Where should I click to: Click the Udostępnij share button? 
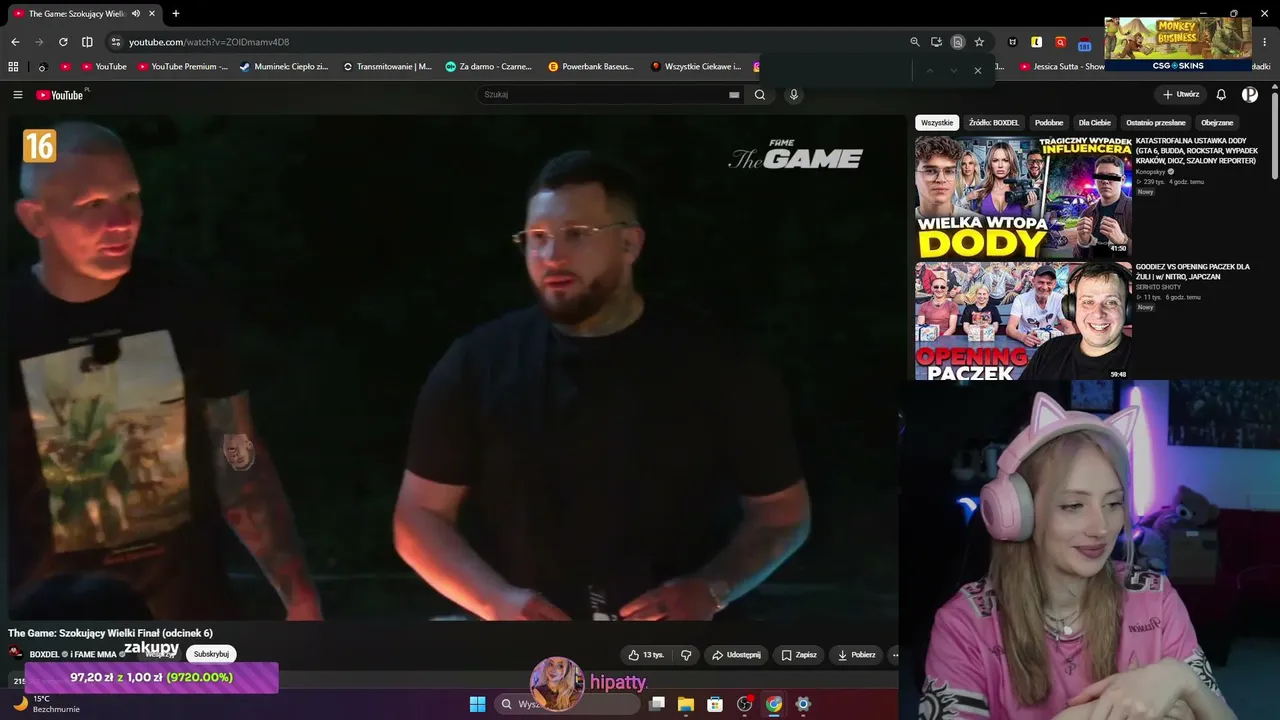click(x=736, y=655)
